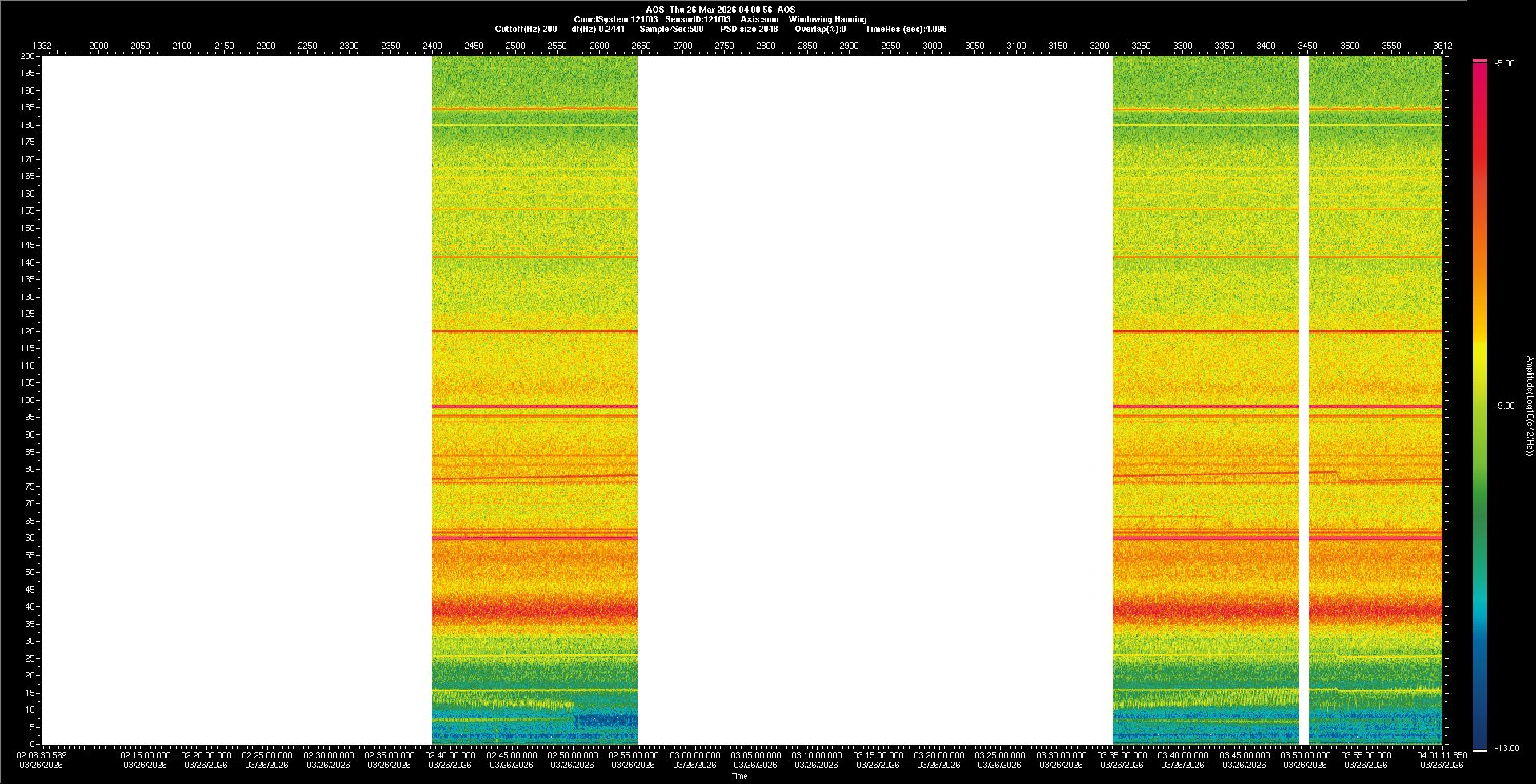Click the Cuttoff(Hz):200 parameter
The width and height of the screenshot is (1536, 784).
(526, 29)
